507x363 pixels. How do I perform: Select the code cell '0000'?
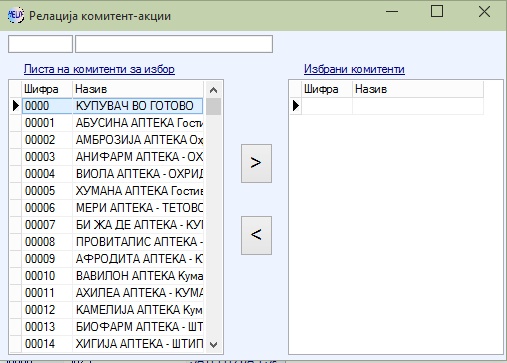point(47,106)
